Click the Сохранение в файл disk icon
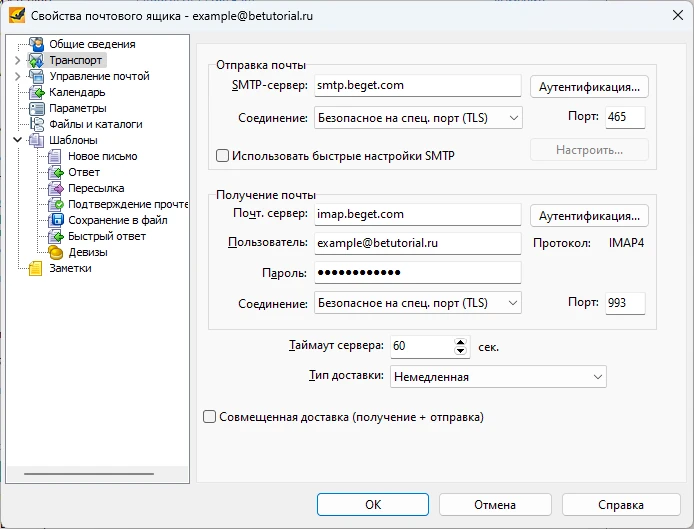The width and height of the screenshot is (694, 529). (x=55, y=220)
